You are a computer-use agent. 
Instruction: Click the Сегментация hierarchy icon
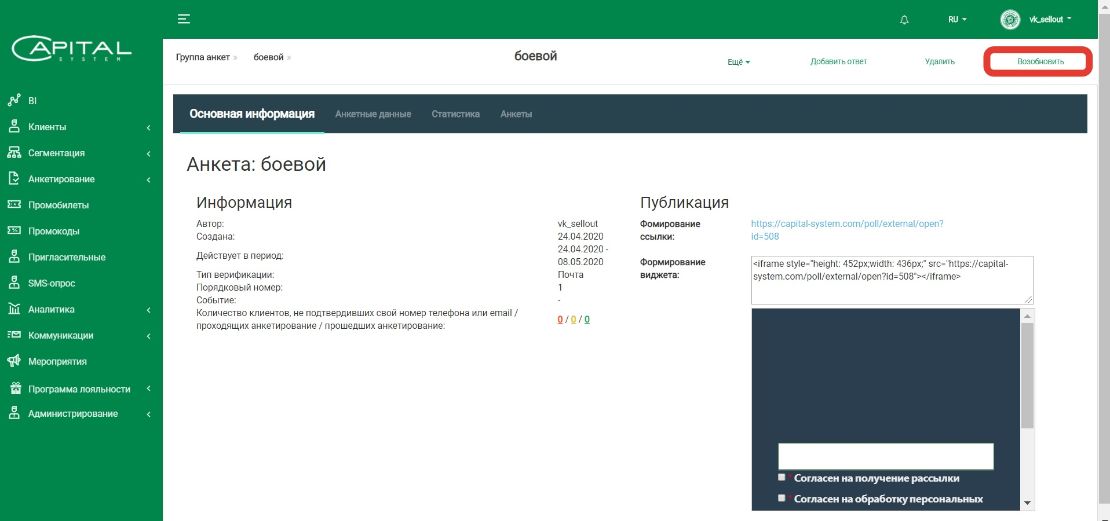click(14, 153)
